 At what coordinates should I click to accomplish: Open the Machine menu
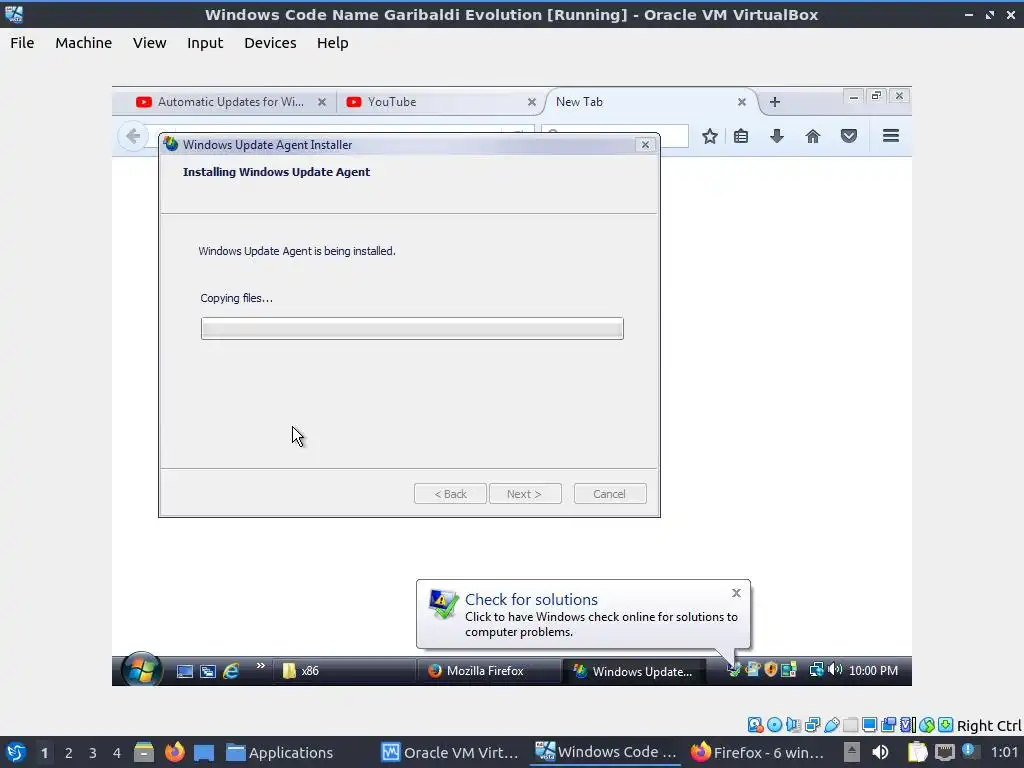(84, 43)
